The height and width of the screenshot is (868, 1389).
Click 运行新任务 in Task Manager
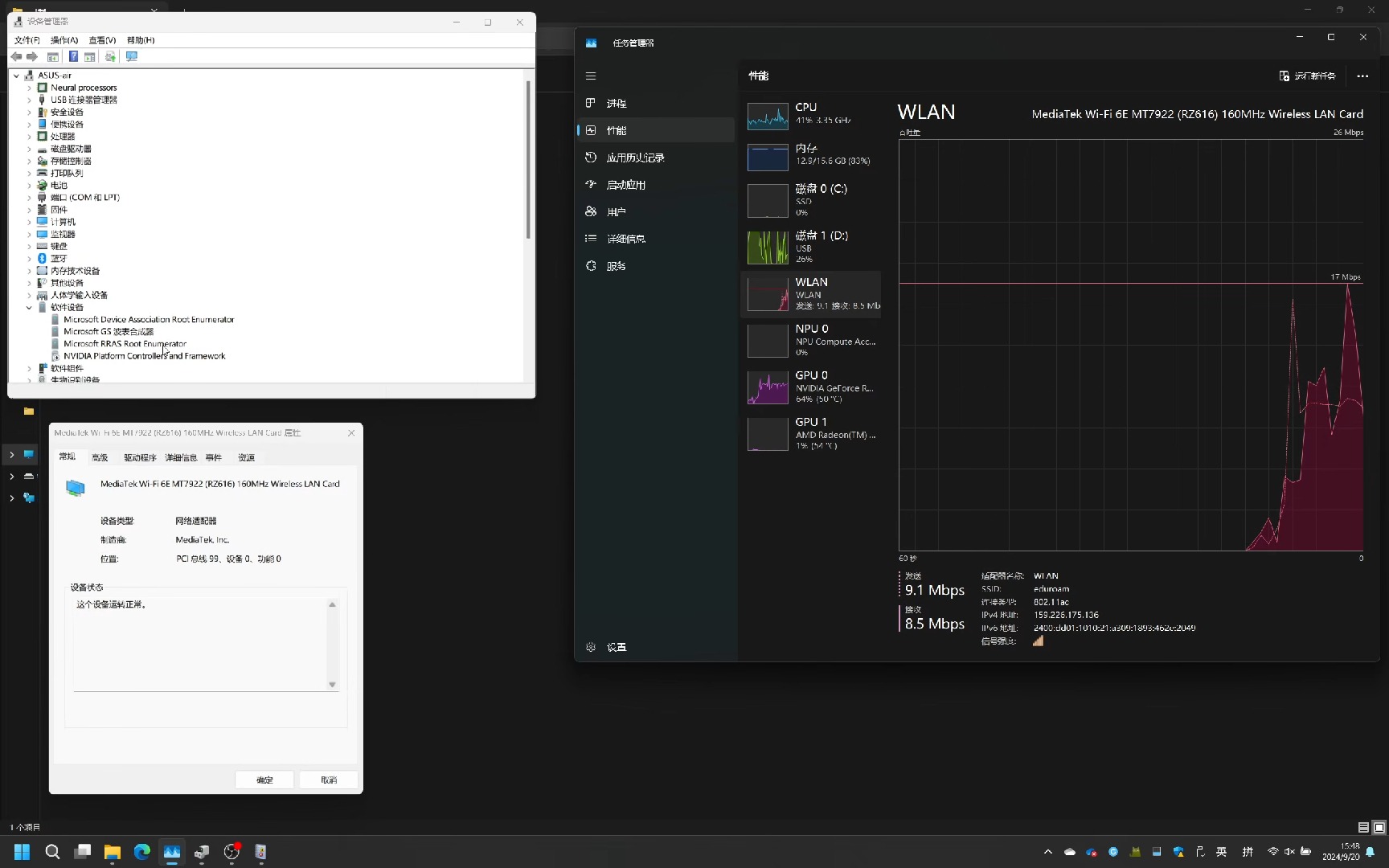(1308, 76)
